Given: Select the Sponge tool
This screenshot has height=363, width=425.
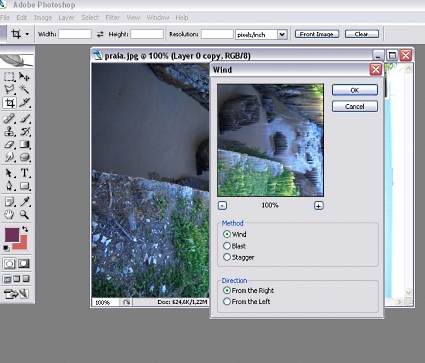Looking at the screenshot, I should (x=24, y=157).
